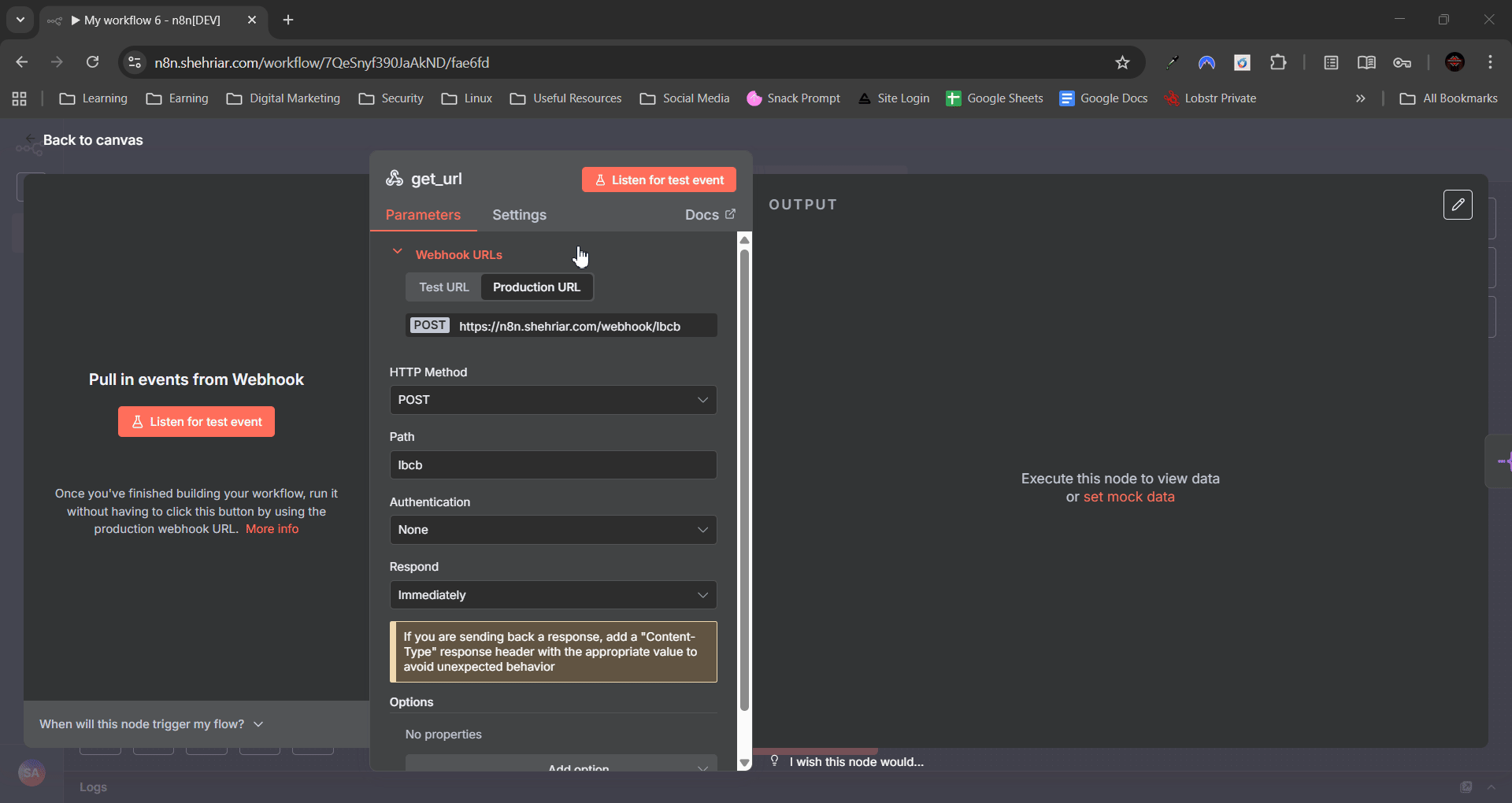Open the reading list book icon
1512x803 pixels.
pyautogui.click(x=1367, y=62)
